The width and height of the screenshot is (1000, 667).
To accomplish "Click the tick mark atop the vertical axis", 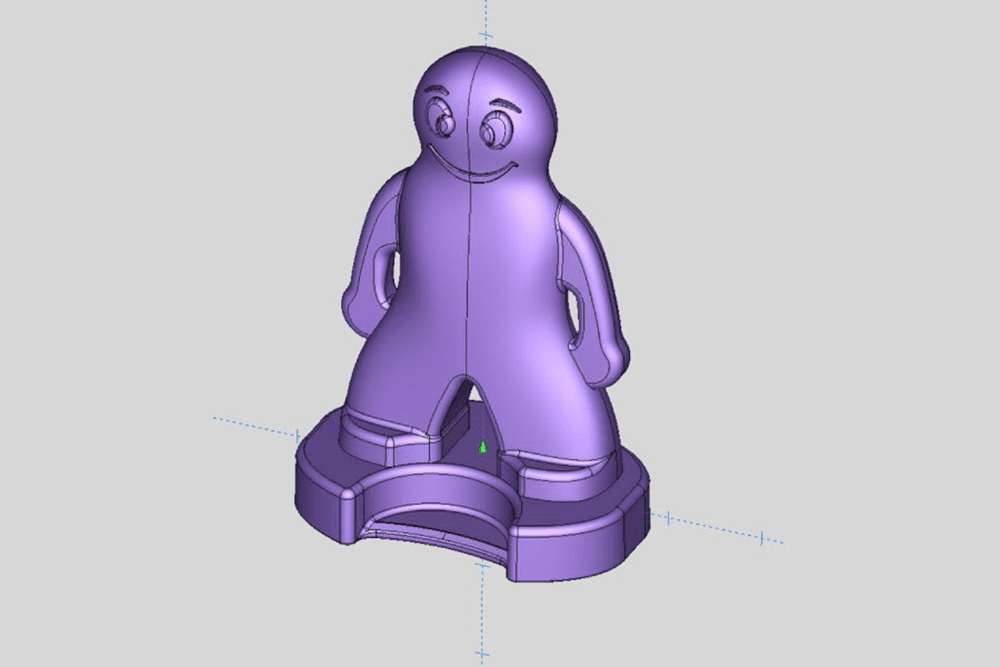I will pyautogui.click(x=486, y=36).
